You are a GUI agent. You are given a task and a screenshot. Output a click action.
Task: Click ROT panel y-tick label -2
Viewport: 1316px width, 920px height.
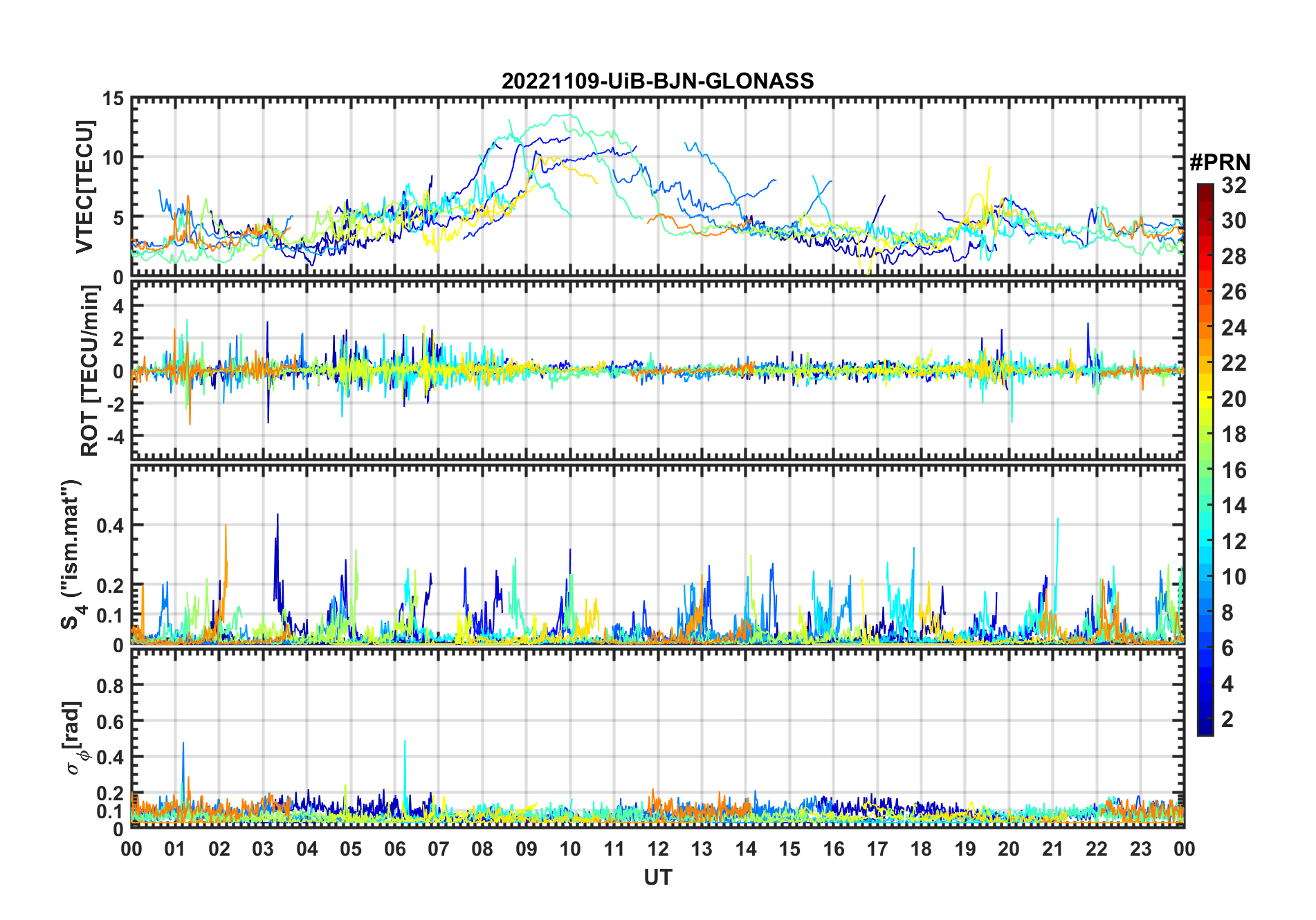point(115,404)
